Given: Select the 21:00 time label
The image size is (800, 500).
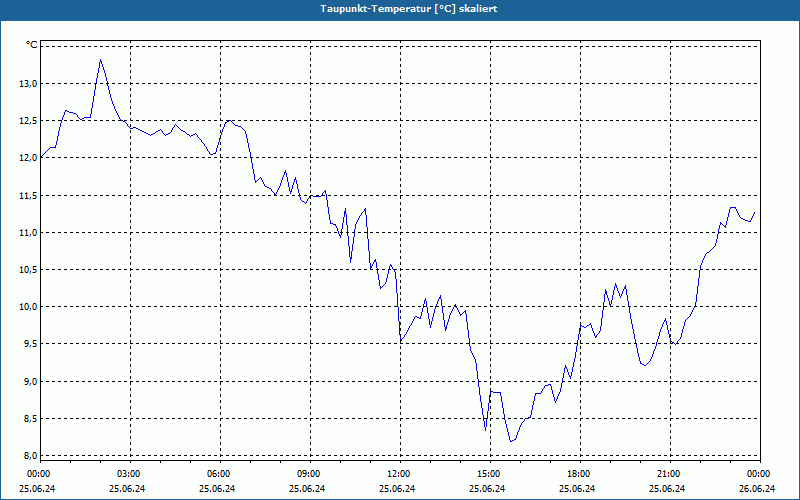Looking at the screenshot, I should click(x=670, y=474).
